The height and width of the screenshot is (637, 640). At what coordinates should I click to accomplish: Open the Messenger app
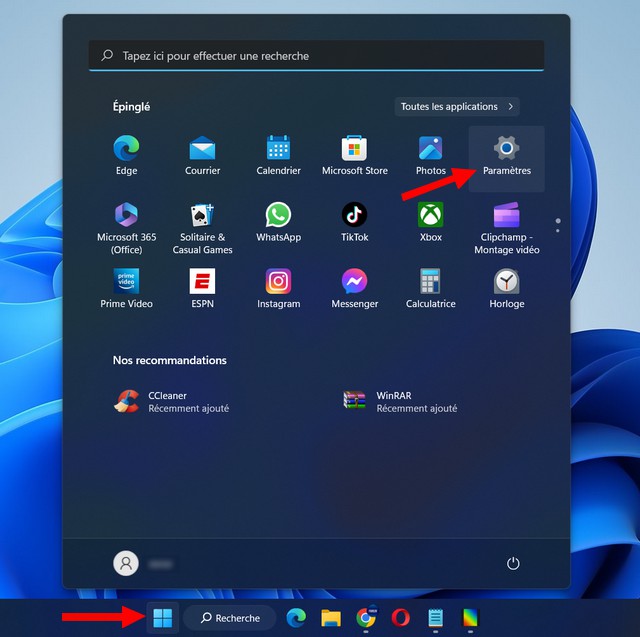pyautogui.click(x=354, y=289)
